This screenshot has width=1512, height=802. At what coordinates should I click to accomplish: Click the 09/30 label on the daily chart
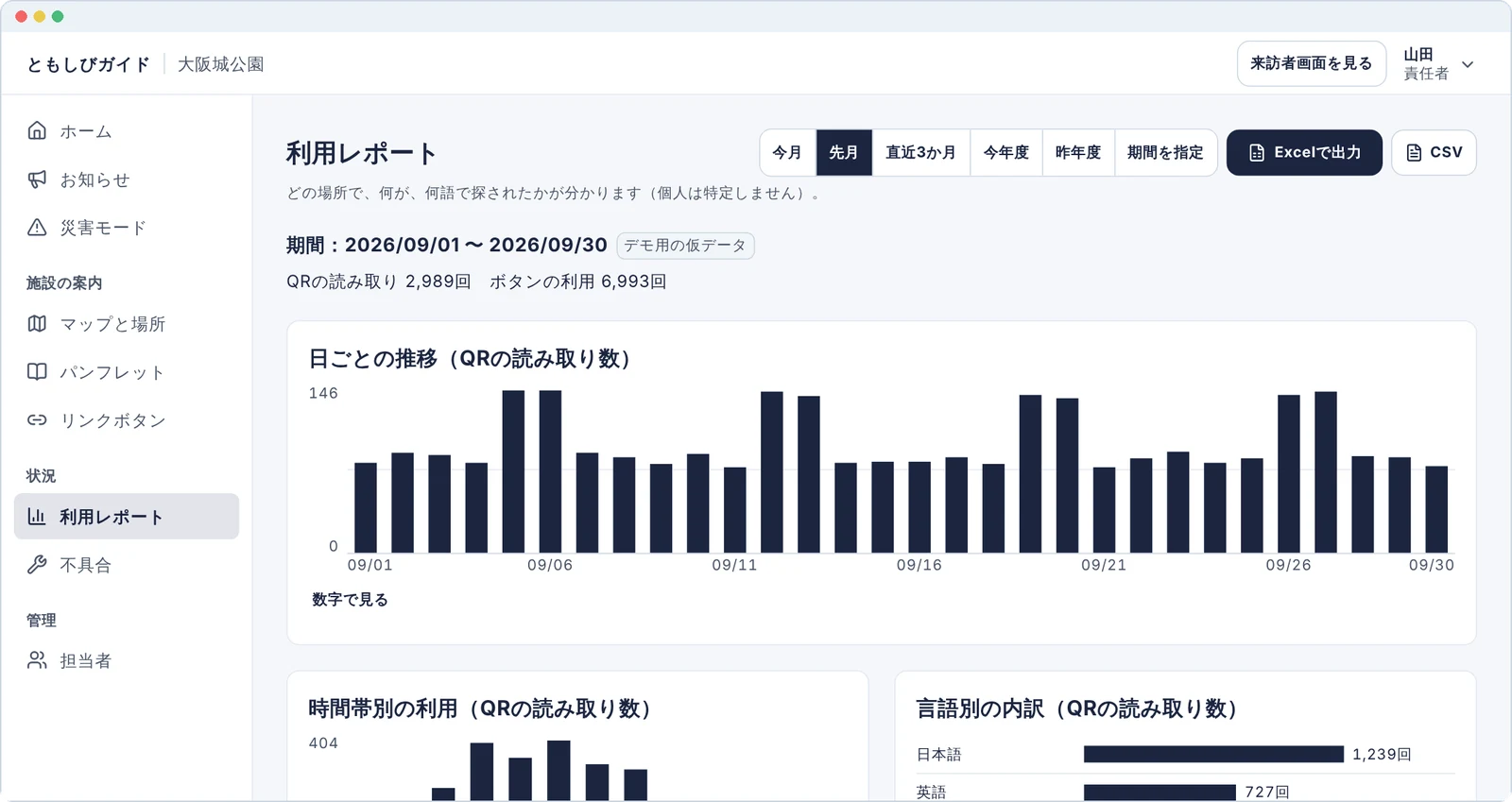coord(1432,565)
